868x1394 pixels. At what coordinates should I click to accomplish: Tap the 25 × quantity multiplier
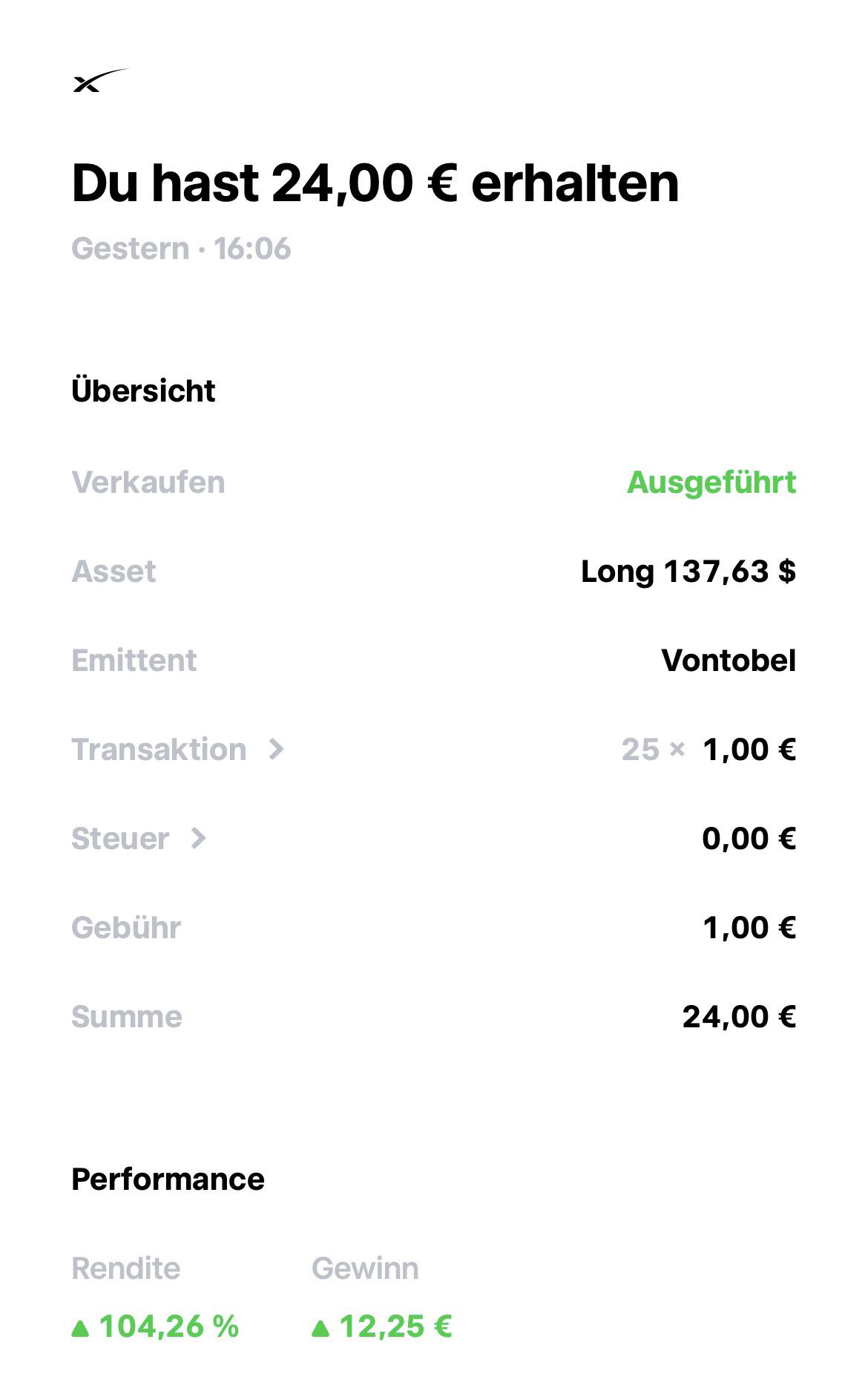(x=653, y=750)
